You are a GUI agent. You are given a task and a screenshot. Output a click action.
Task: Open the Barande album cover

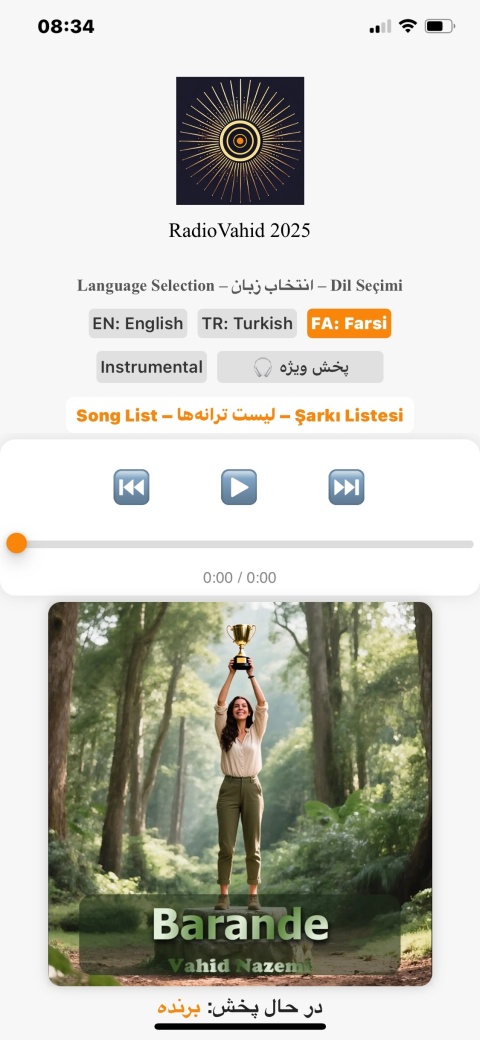(240, 794)
